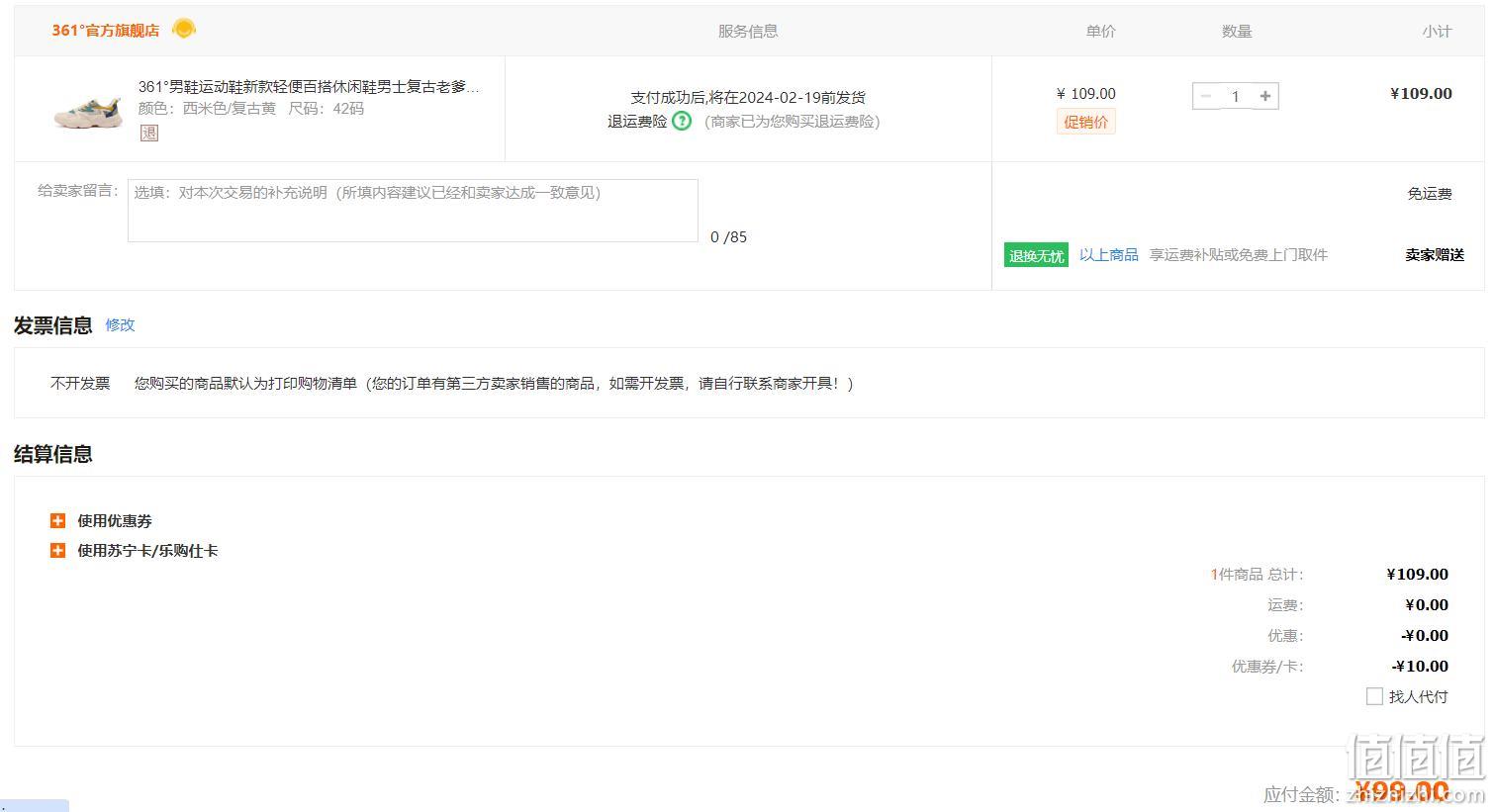Check the 找人代付 checkbox

click(x=1374, y=696)
